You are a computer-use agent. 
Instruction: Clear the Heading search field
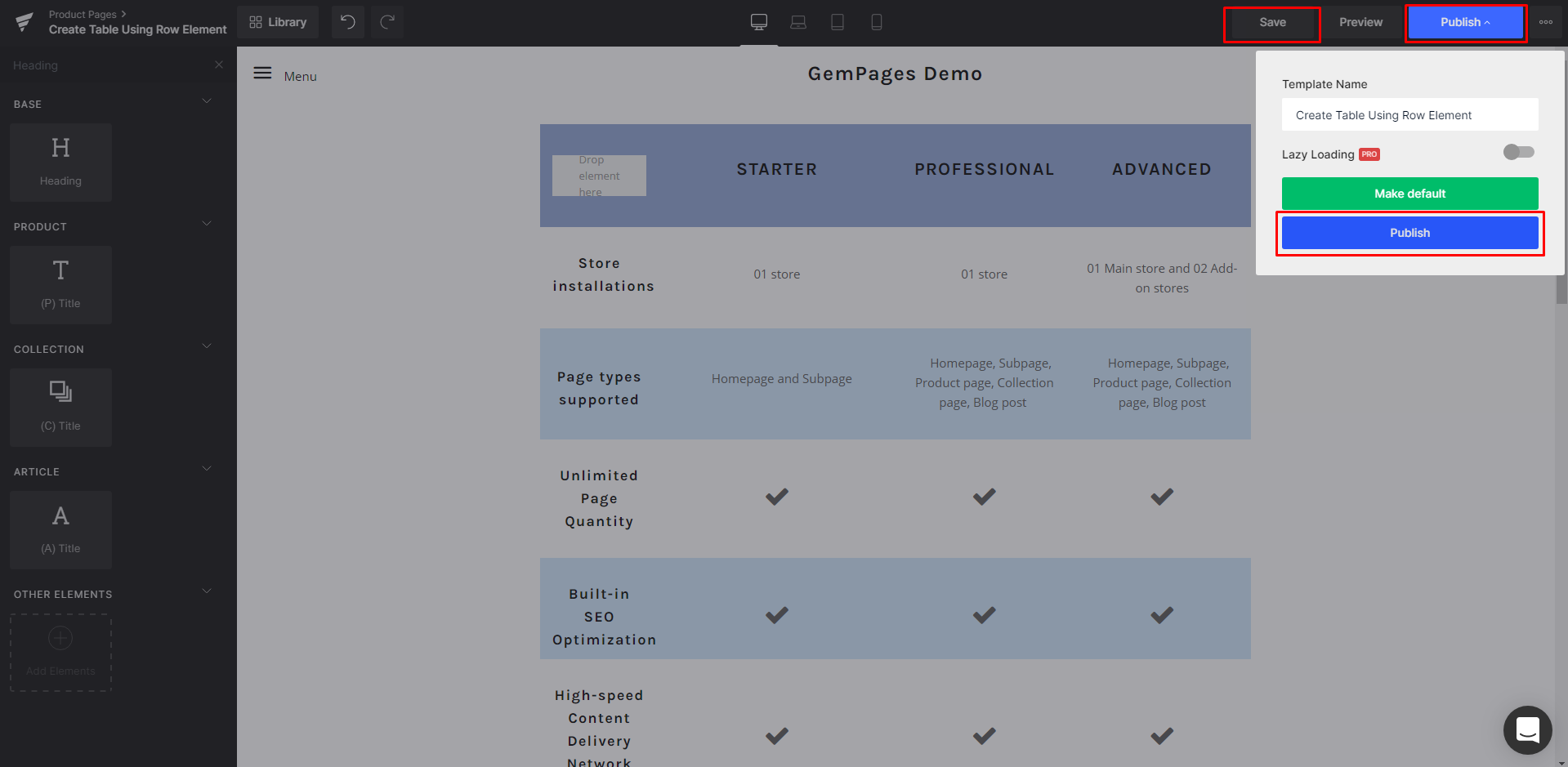pyautogui.click(x=219, y=65)
